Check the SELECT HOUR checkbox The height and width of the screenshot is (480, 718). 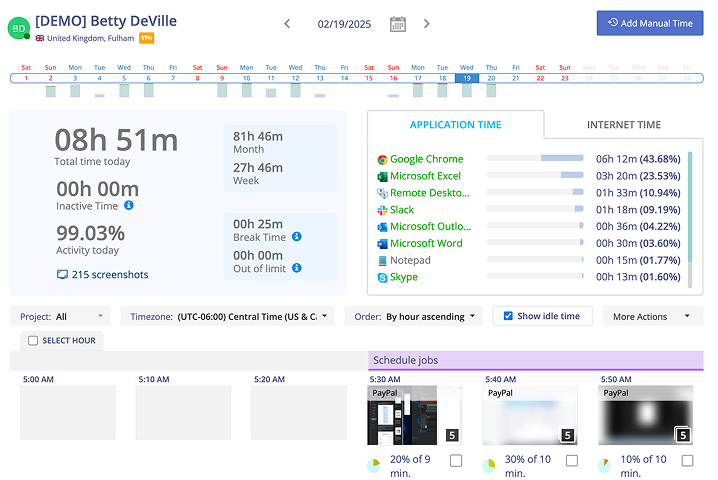click(33, 341)
